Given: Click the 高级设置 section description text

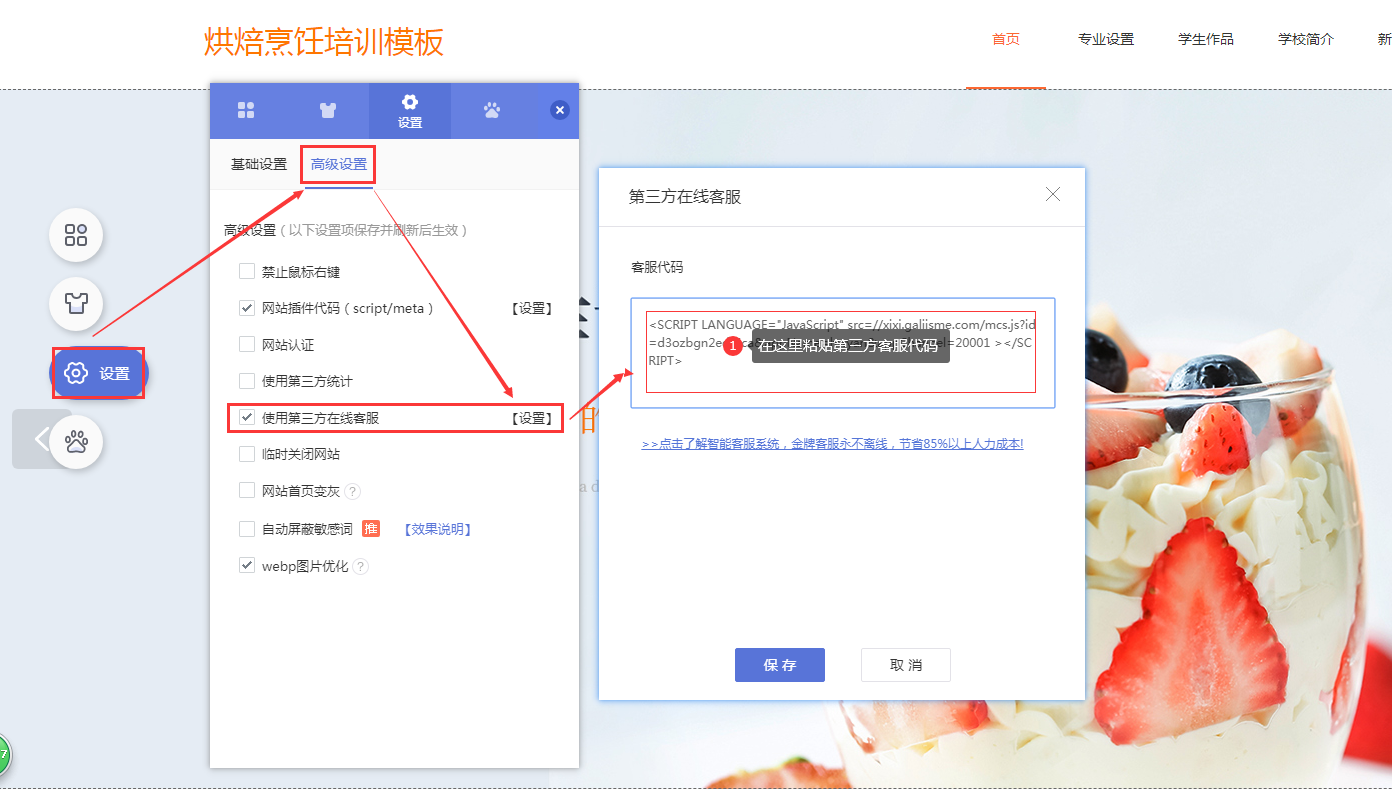Looking at the screenshot, I should 347,230.
